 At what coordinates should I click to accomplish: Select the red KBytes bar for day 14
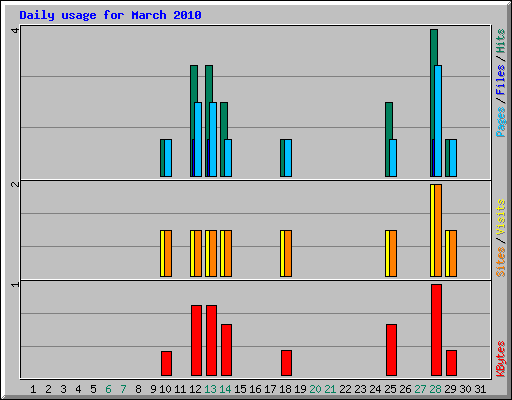click(226, 350)
